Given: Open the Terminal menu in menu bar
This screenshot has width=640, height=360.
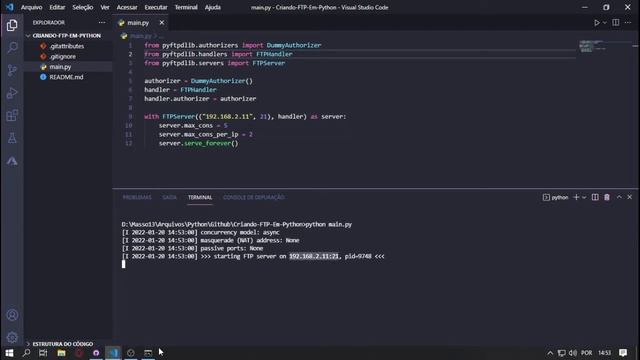Looking at the screenshot, I should [x=186, y=7].
